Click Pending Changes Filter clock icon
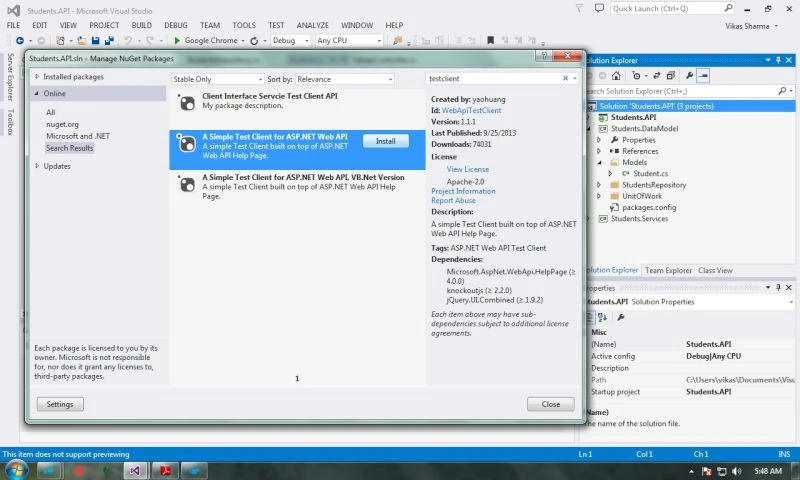 [636, 75]
